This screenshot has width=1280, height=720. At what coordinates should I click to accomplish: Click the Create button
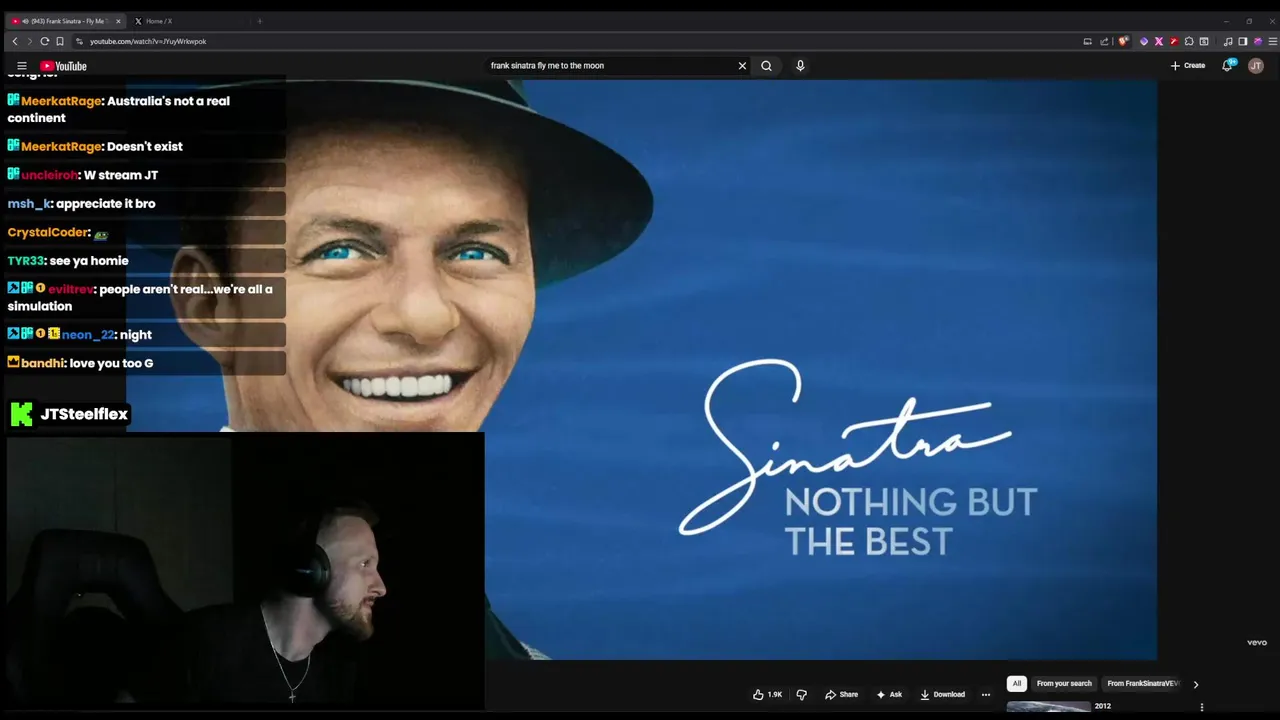(x=1188, y=66)
